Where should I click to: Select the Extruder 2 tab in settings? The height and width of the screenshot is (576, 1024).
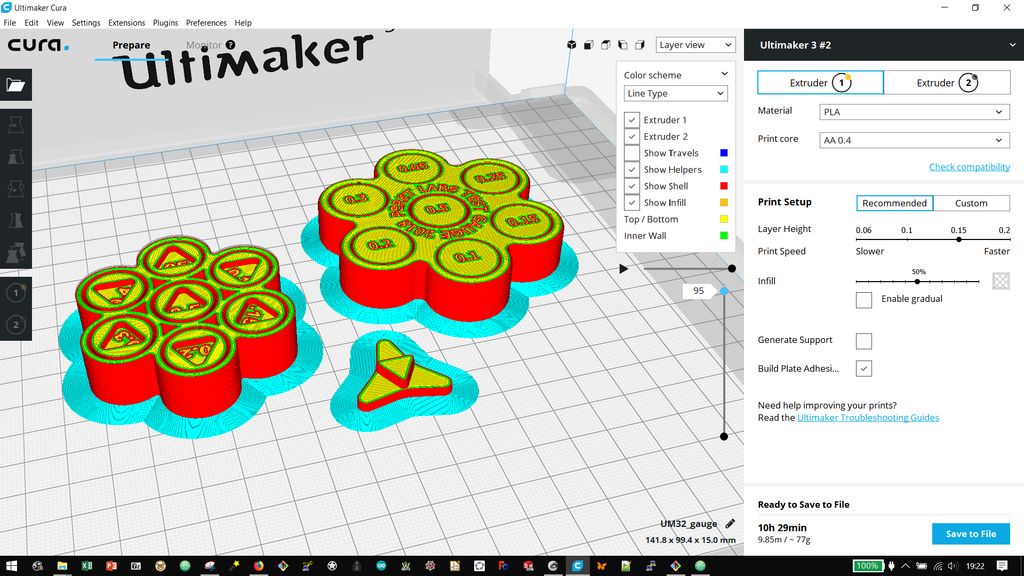pos(947,83)
